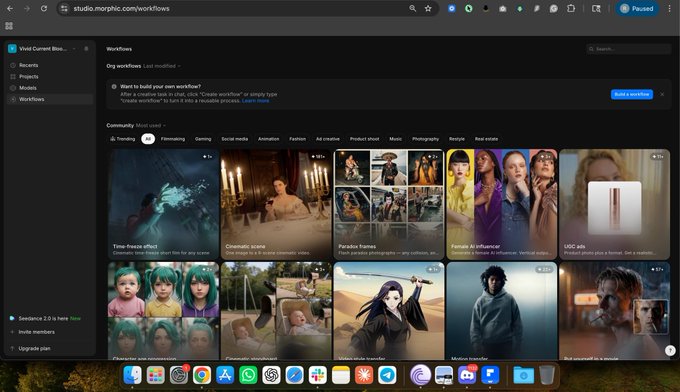Select the Trending filter tab
680x392 pixels.
(123, 139)
